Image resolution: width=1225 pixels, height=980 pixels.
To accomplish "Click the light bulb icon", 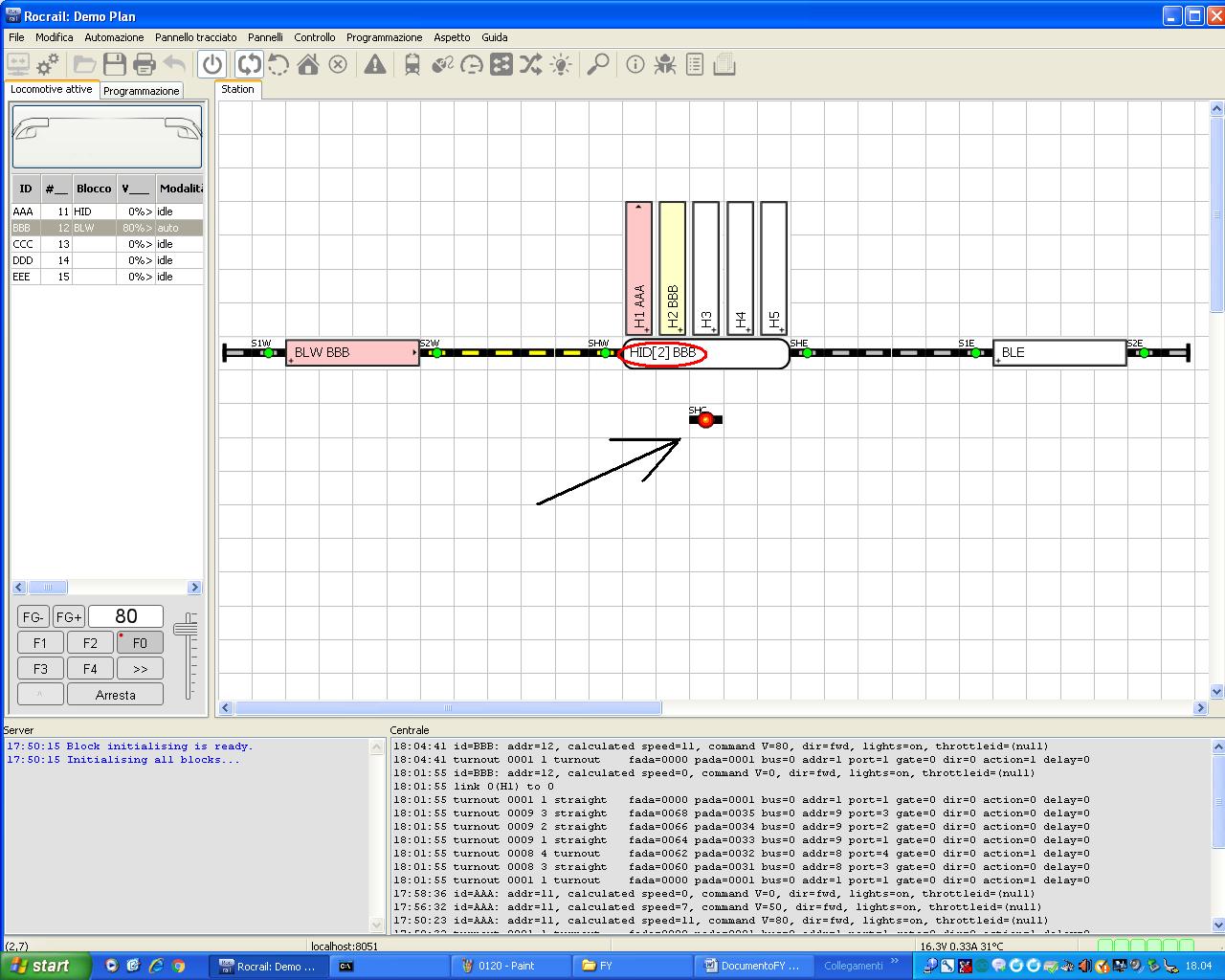I will tap(561, 64).
